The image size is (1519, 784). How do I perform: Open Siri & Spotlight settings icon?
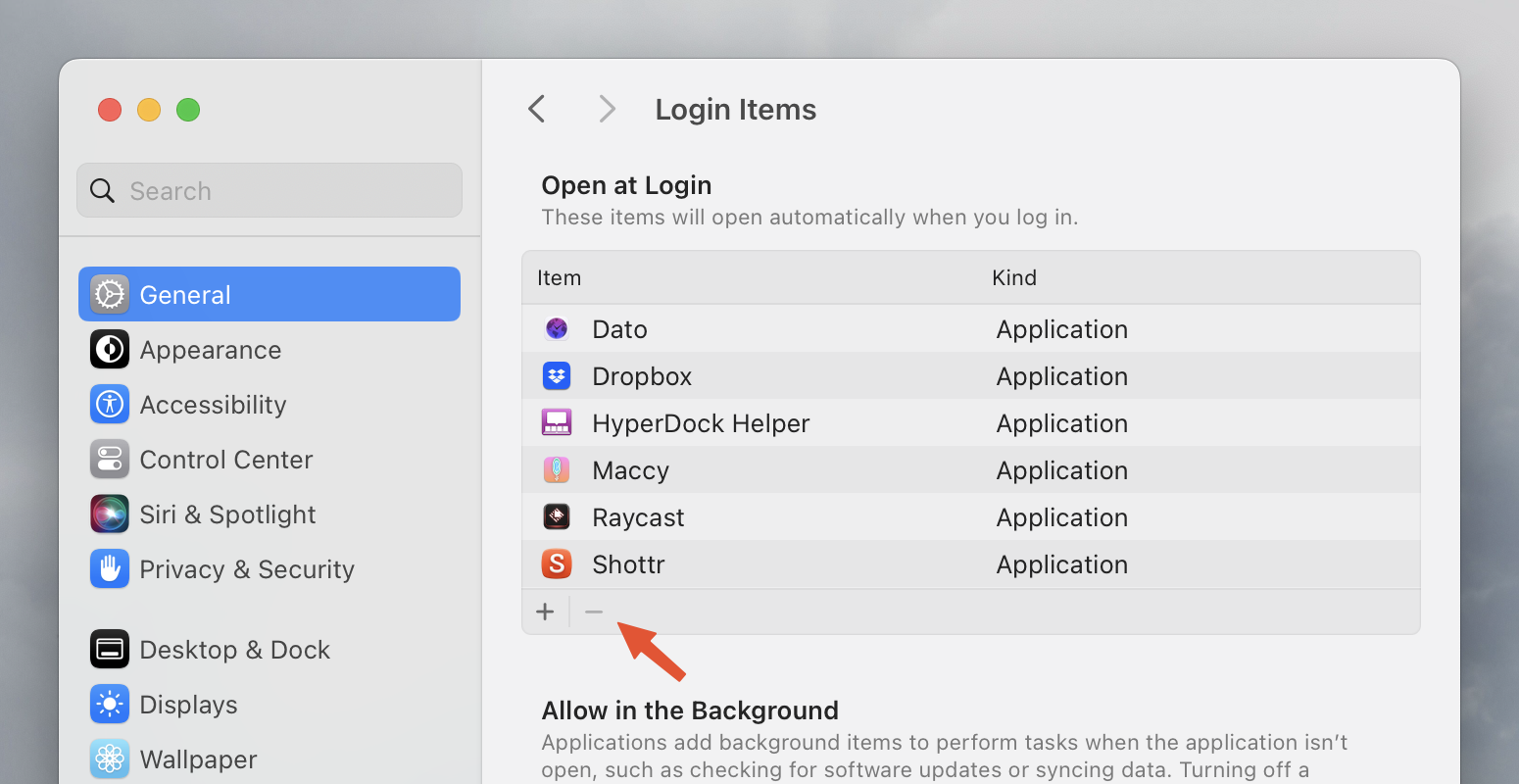pos(110,514)
